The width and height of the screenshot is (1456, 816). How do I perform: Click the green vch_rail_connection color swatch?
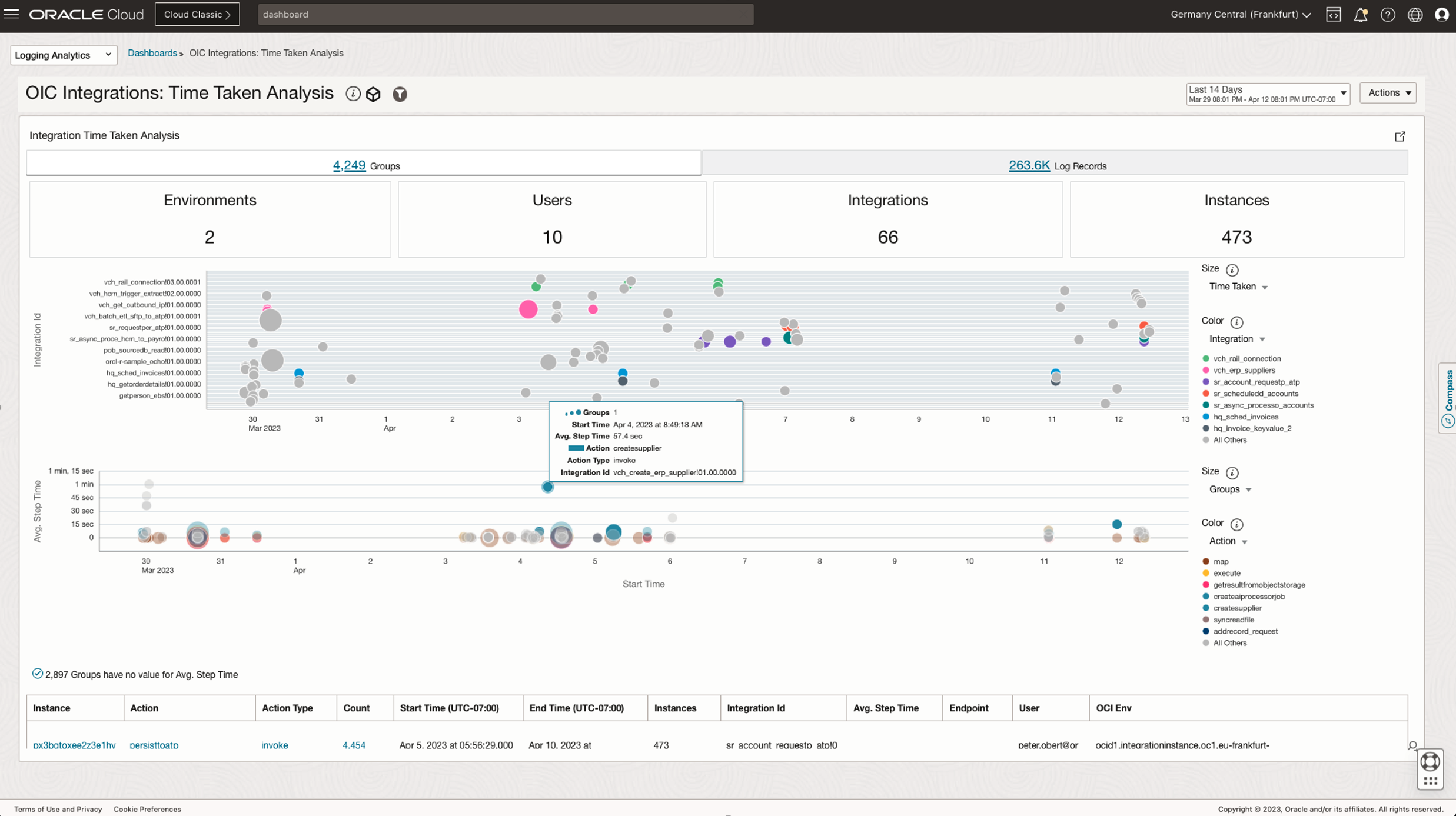pos(1206,358)
